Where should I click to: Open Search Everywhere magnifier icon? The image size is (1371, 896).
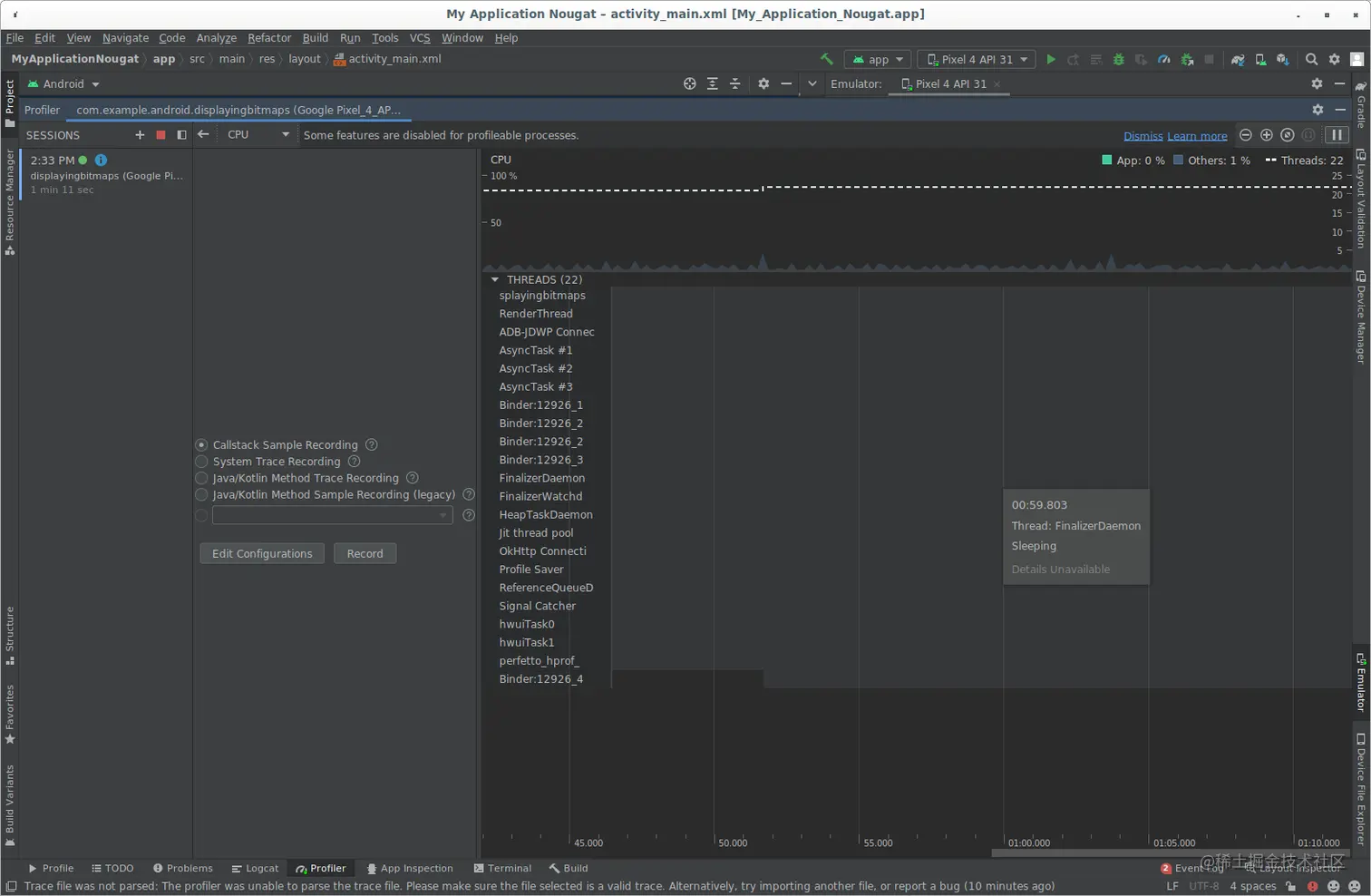[1311, 59]
